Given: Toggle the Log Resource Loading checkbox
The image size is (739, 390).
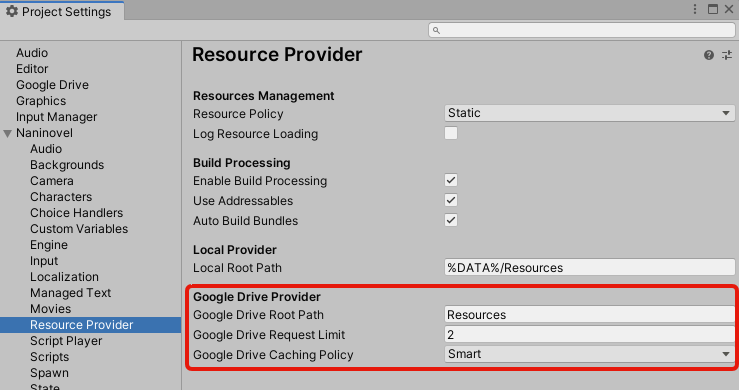Looking at the screenshot, I should pos(451,133).
